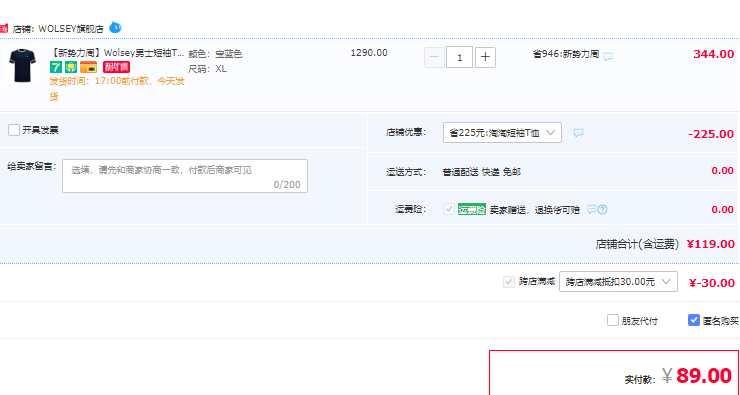Click the orange credit card badge
Viewport: 740px width, 395px height.
(88, 67)
